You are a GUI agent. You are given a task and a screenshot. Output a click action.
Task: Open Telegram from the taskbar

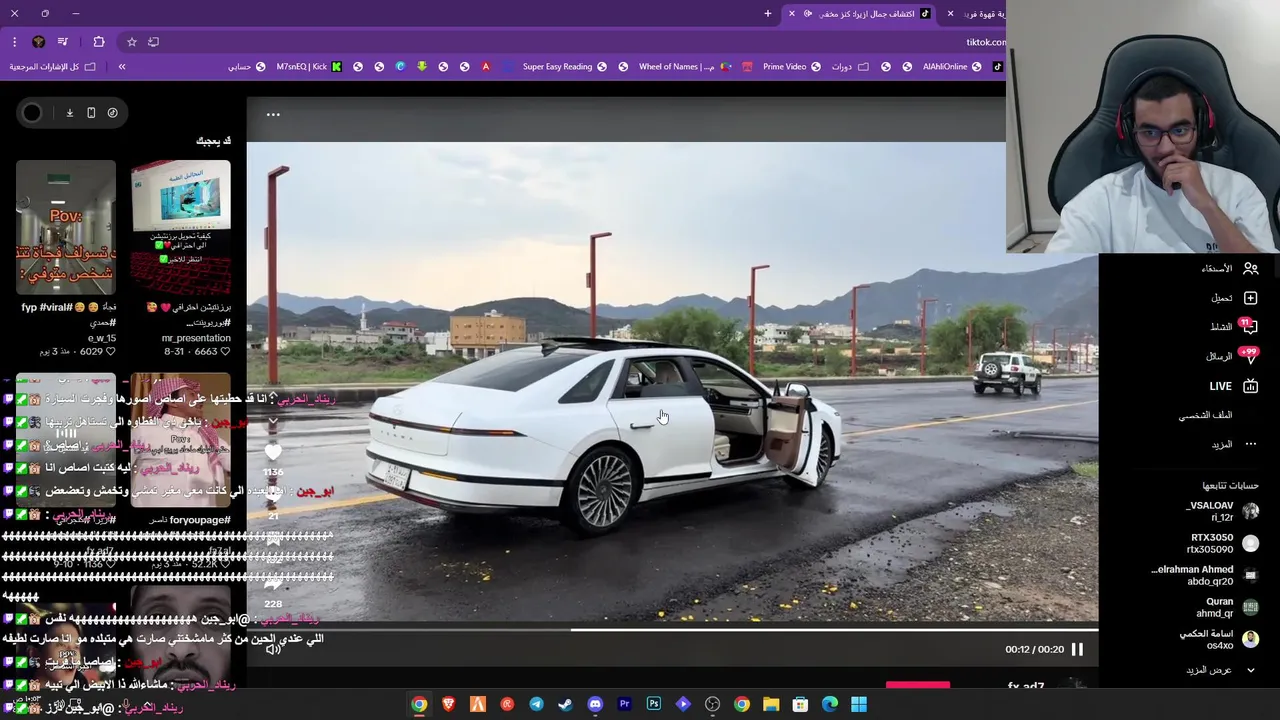click(x=536, y=704)
